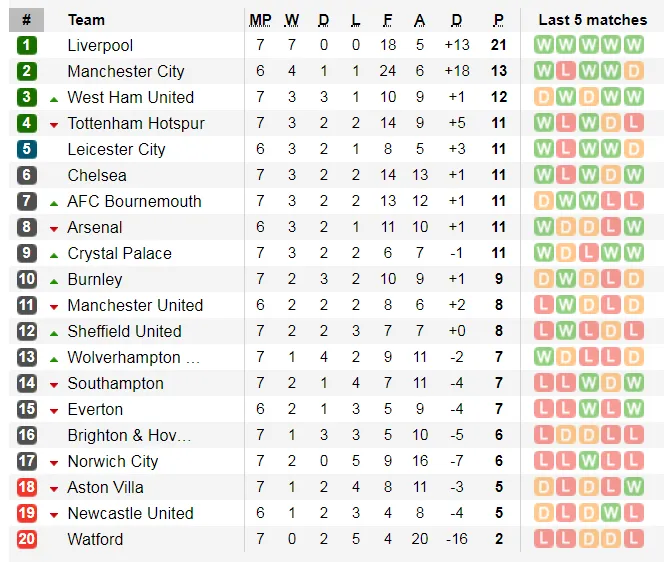The image size is (664, 562).
Task: Click the red down arrow beside Tottenham Hotspur
Action: click(x=54, y=124)
